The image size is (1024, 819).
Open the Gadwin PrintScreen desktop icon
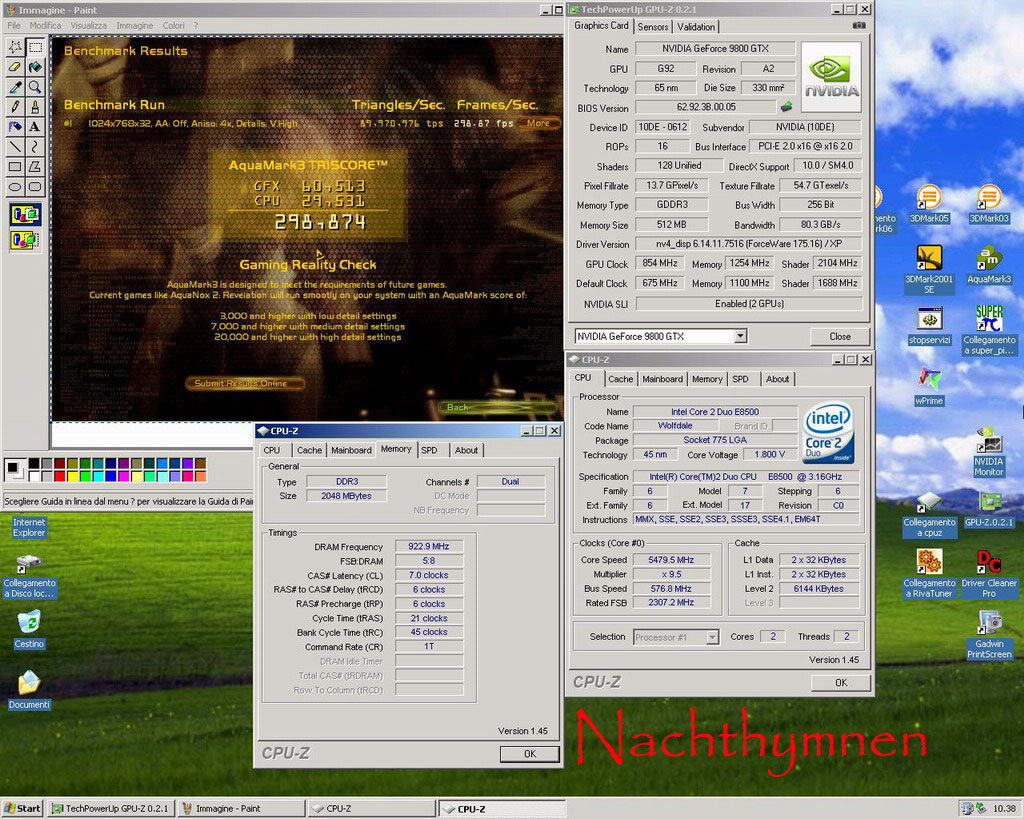989,634
